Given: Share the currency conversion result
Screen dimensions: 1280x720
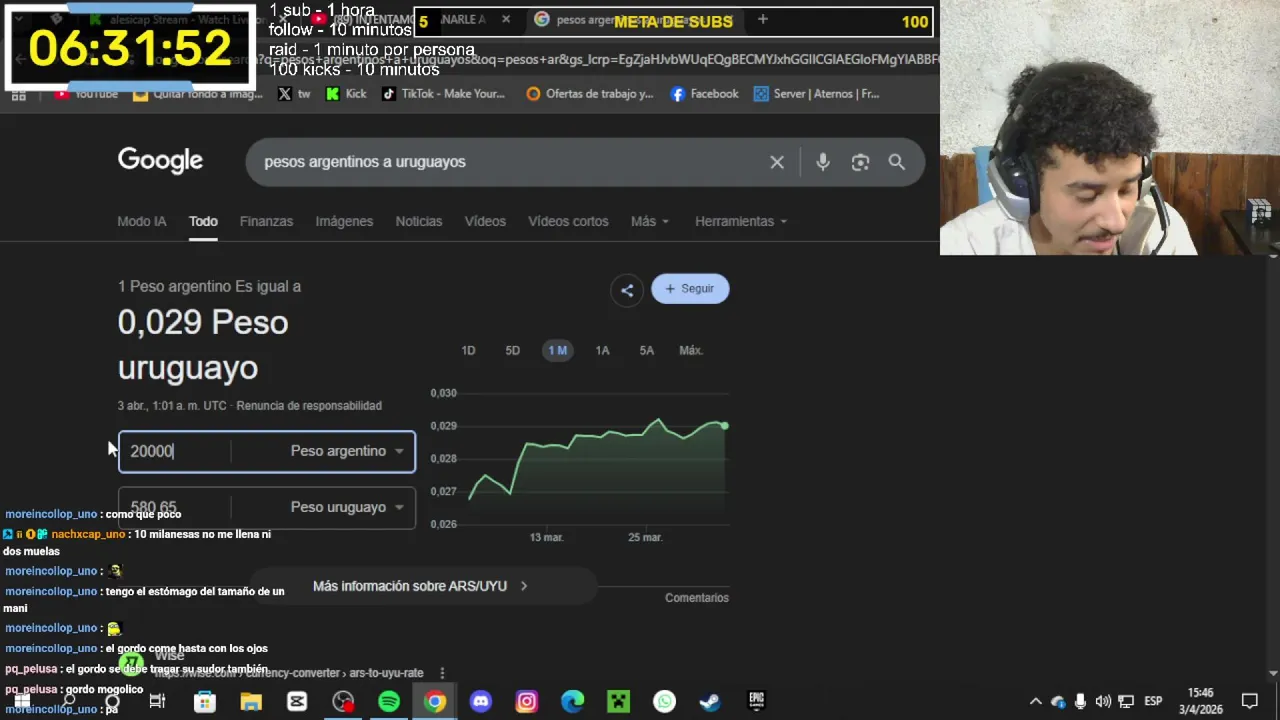Looking at the screenshot, I should click(x=627, y=290).
